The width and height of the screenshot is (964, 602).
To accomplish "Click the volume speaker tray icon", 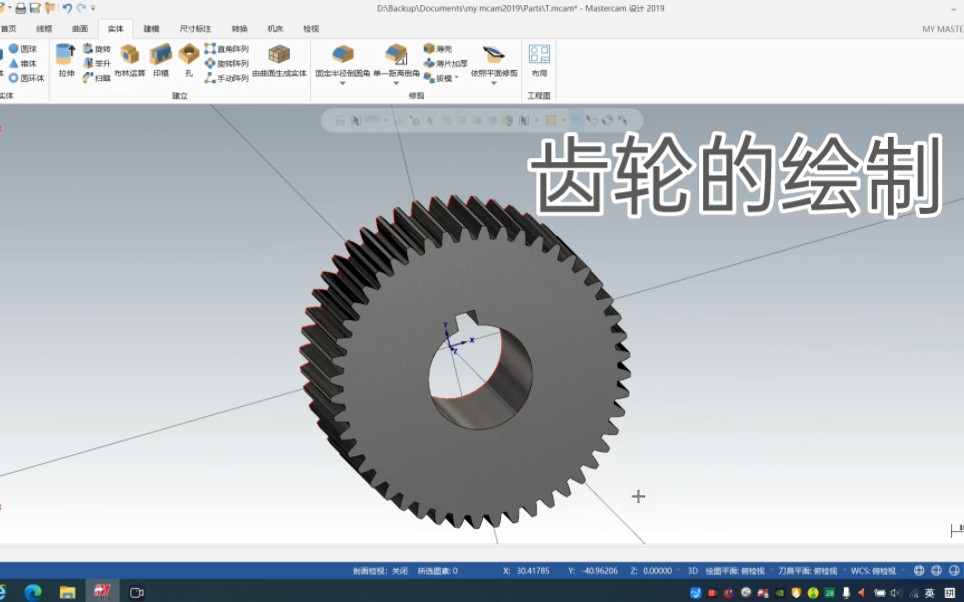I will pos(896,593).
